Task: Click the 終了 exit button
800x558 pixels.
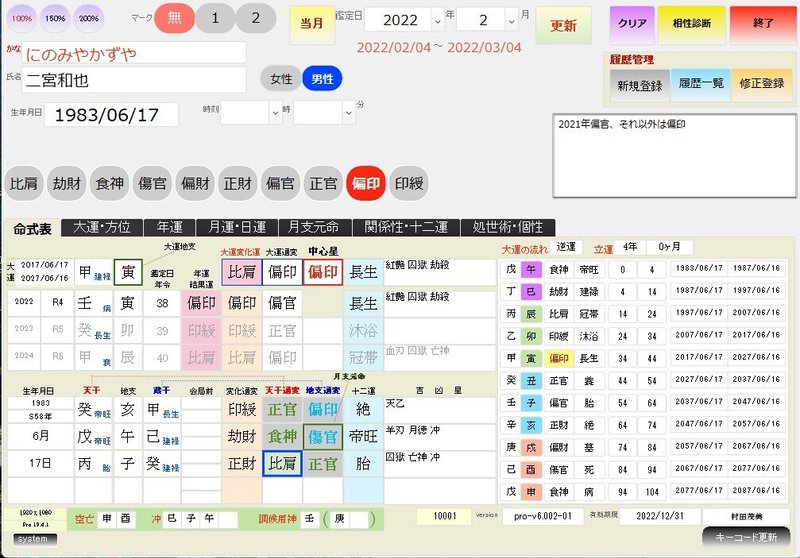Action: click(763, 23)
